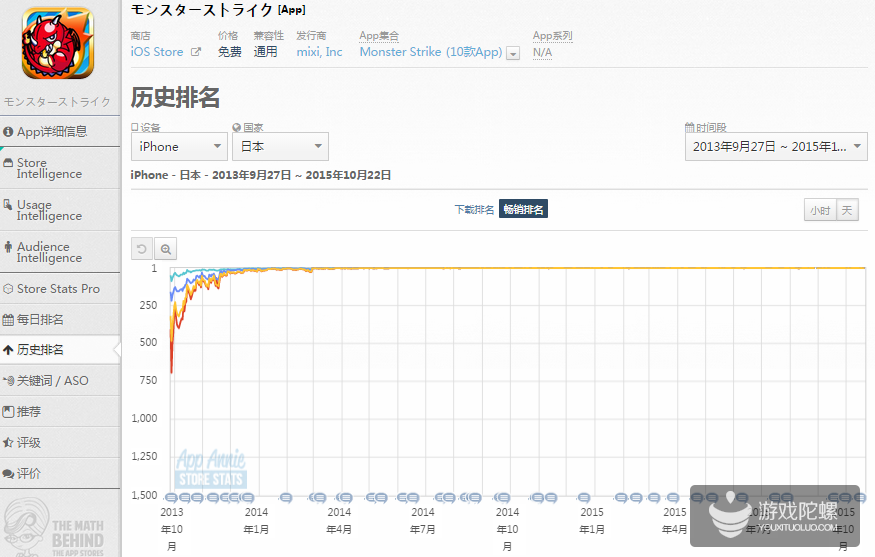Open 推荐 sidebar item

60,412
